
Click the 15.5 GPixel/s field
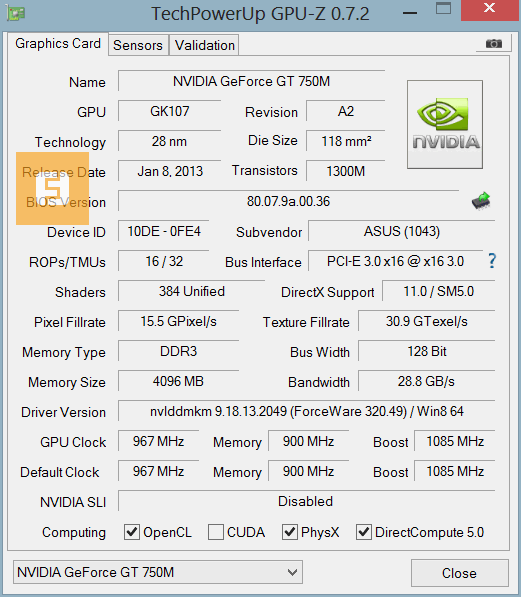click(x=178, y=321)
